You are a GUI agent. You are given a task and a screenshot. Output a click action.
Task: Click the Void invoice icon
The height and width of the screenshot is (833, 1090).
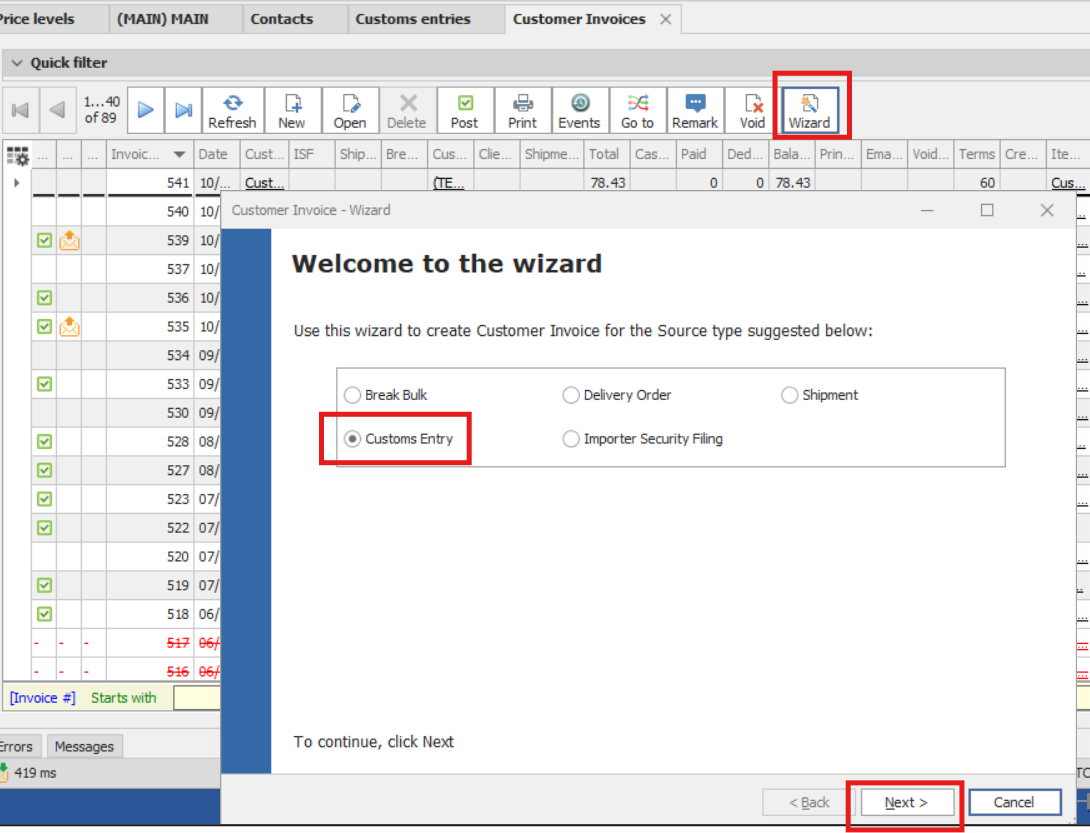751,110
